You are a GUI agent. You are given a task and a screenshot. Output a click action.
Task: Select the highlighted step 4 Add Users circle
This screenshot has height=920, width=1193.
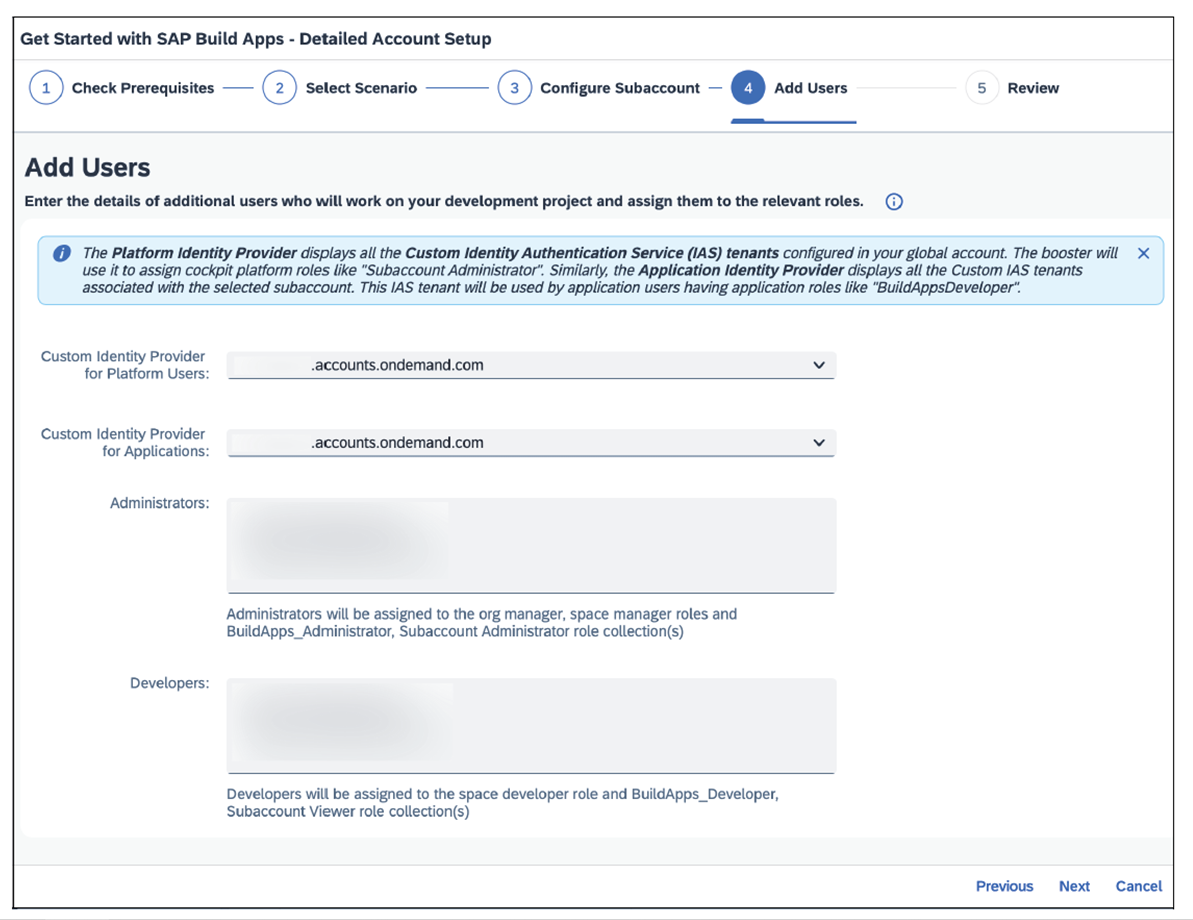[748, 88]
